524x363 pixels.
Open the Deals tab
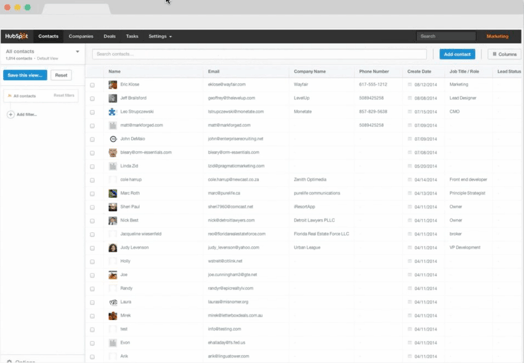pyautogui.click(x=110, y=36)
